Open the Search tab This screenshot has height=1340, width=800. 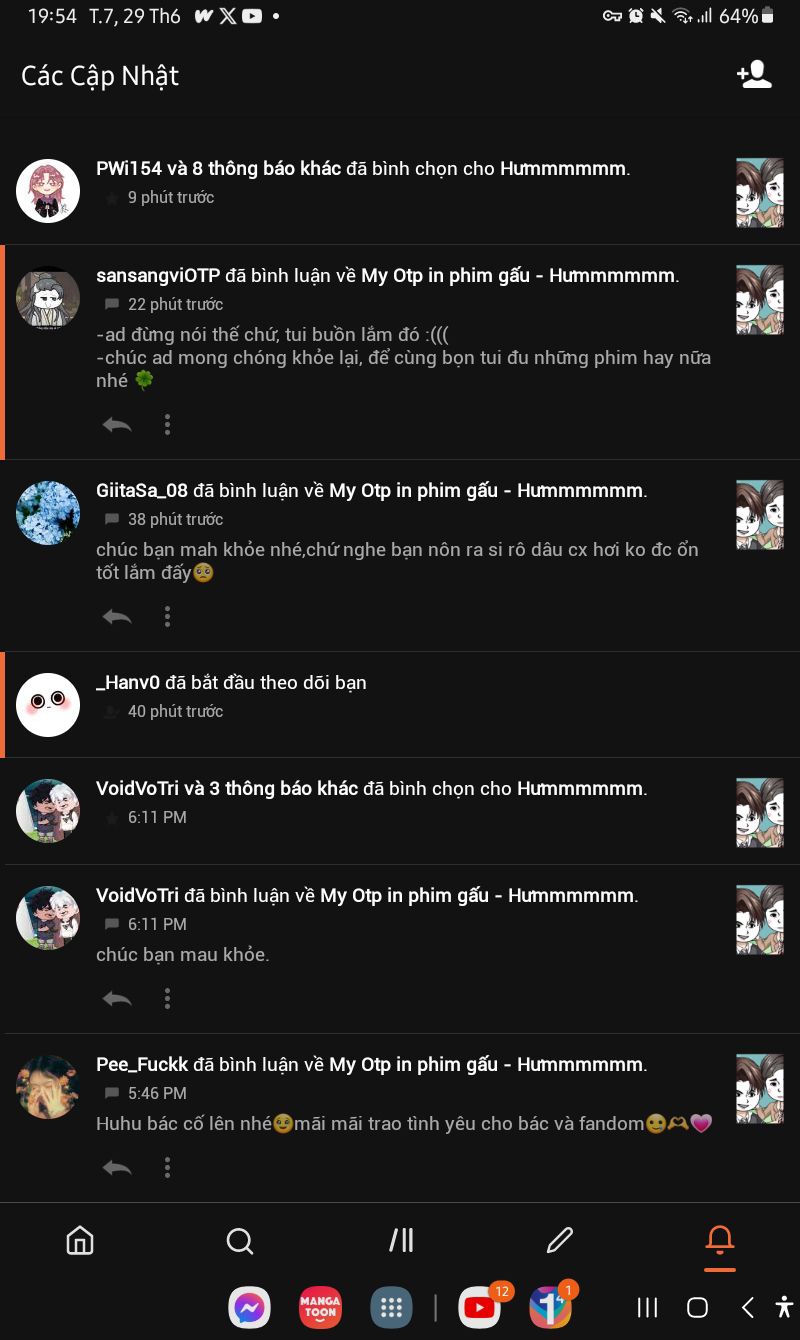click(240, 1241)
